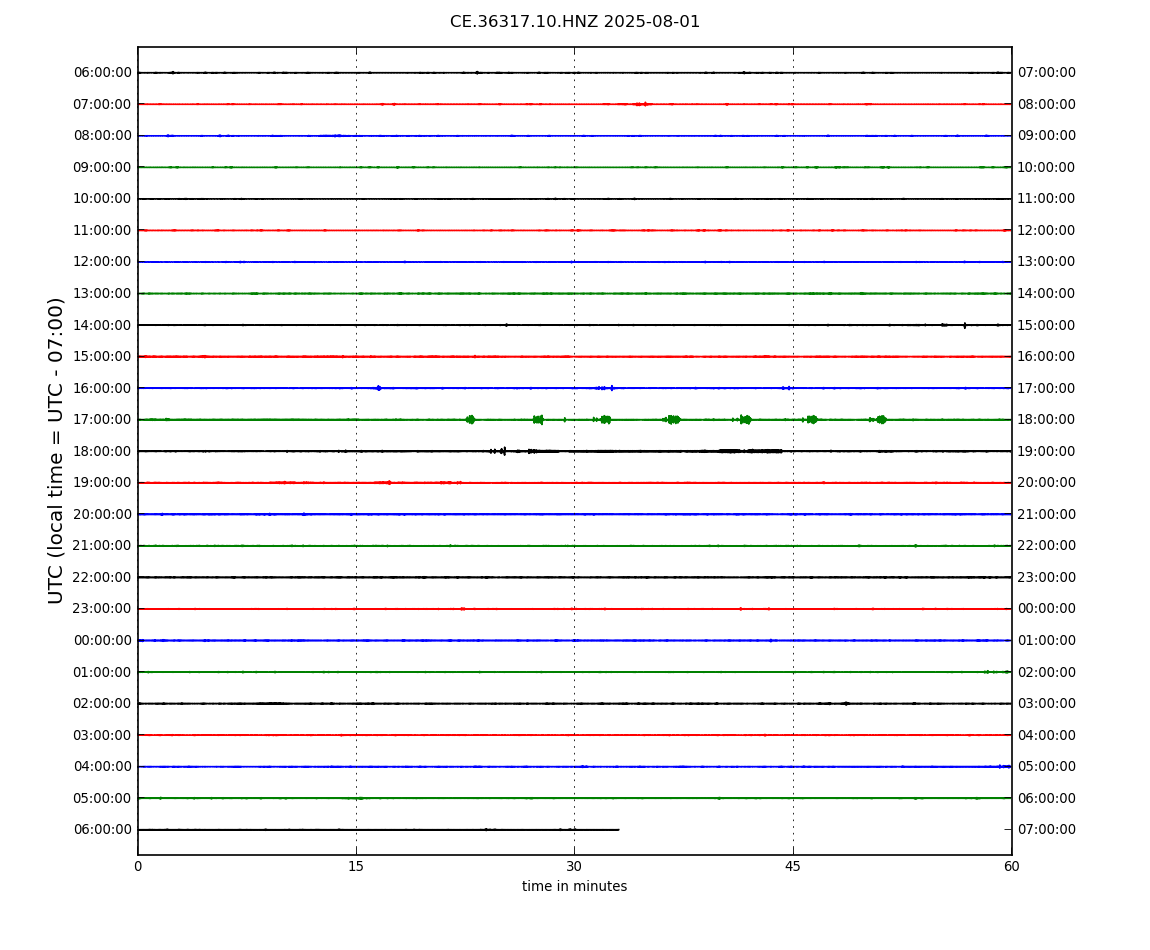Select left-axis time label 09:00:00

pyautogui.click(x=103, y=167)
